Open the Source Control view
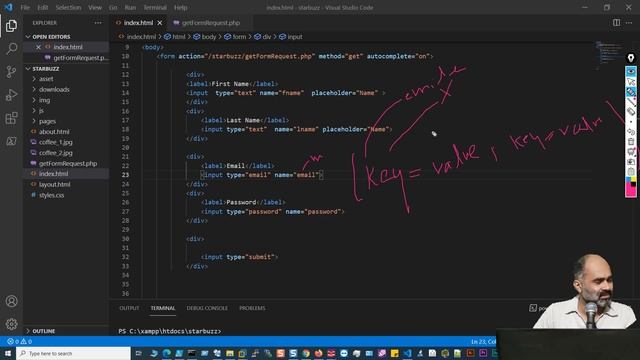This screenshot has height=360, width=640. point(11,72)
